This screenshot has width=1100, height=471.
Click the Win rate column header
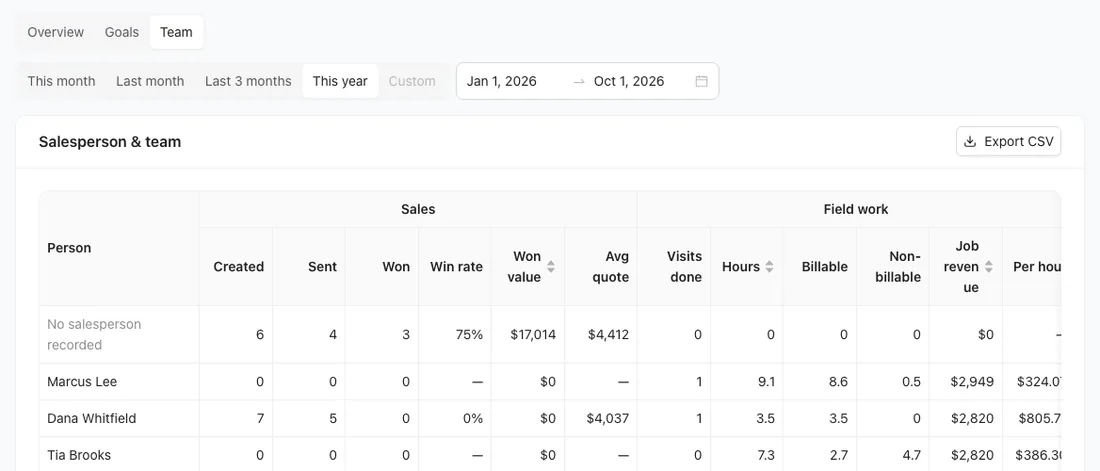pyautogui.click(x=456, y=267)
